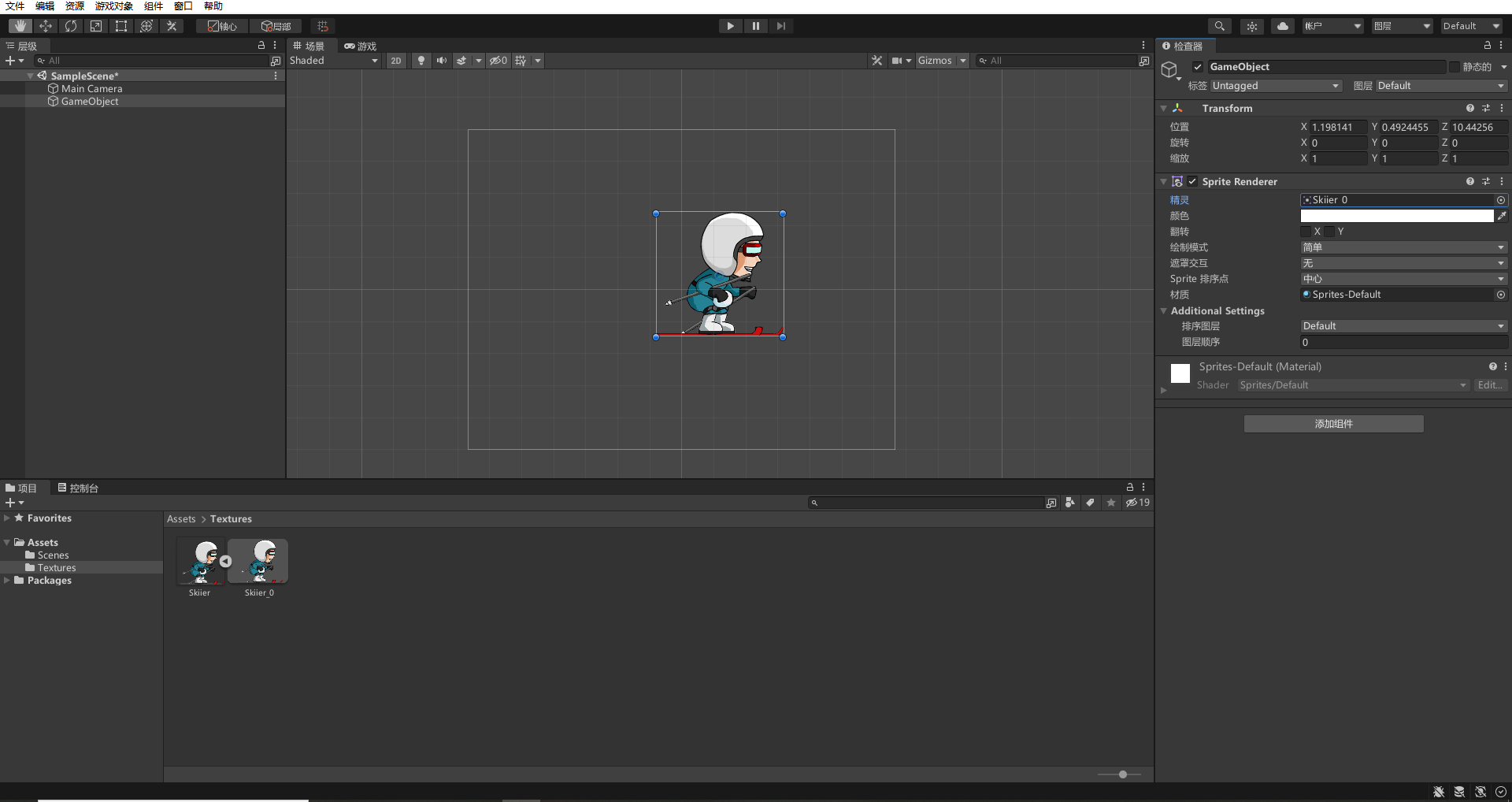The height and width of the screenshot is (802, 1512).
Task: Toggle pivot 轴心 handle position button
Action: (222, 26)
